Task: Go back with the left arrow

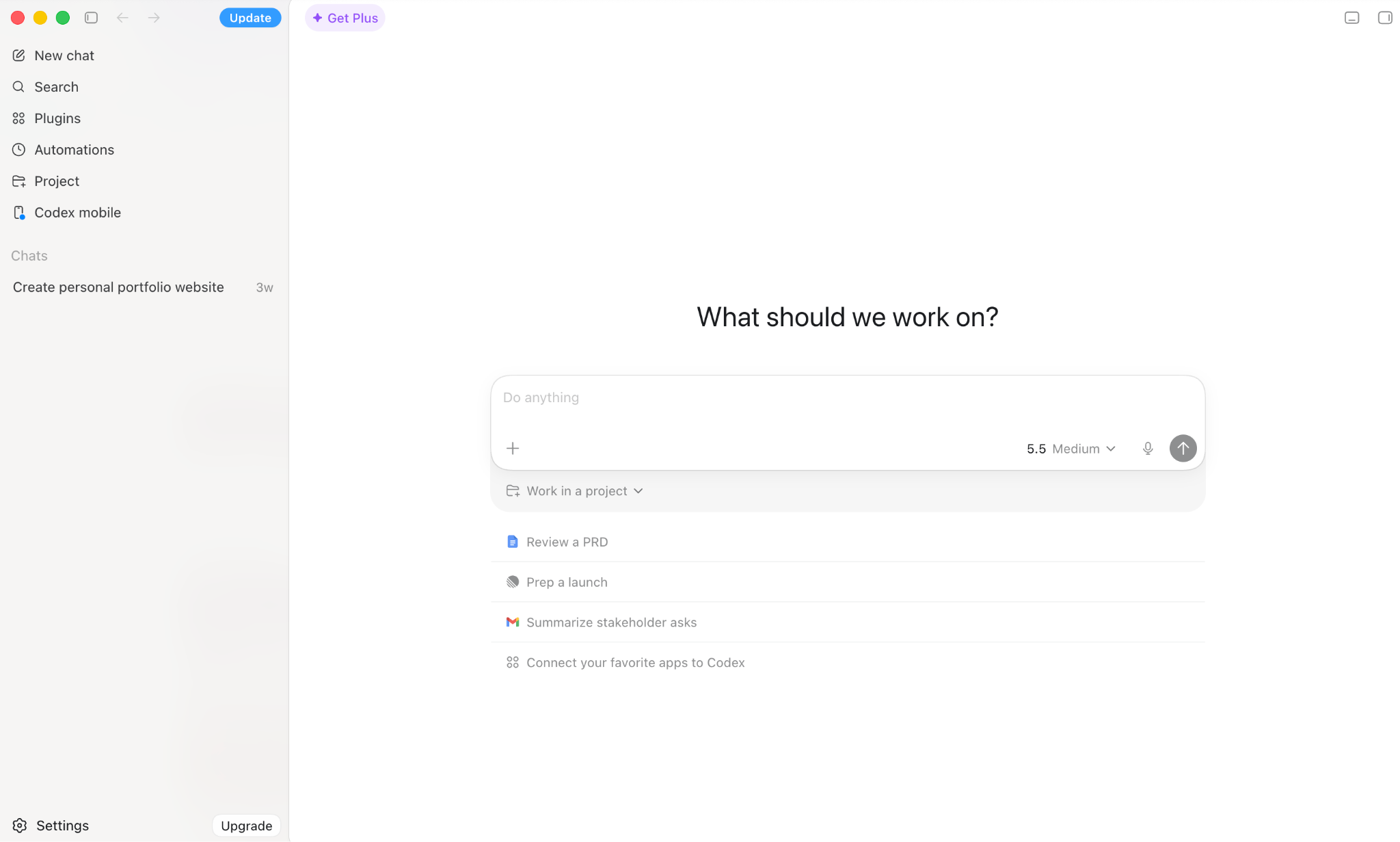Action: click(122, 18)
